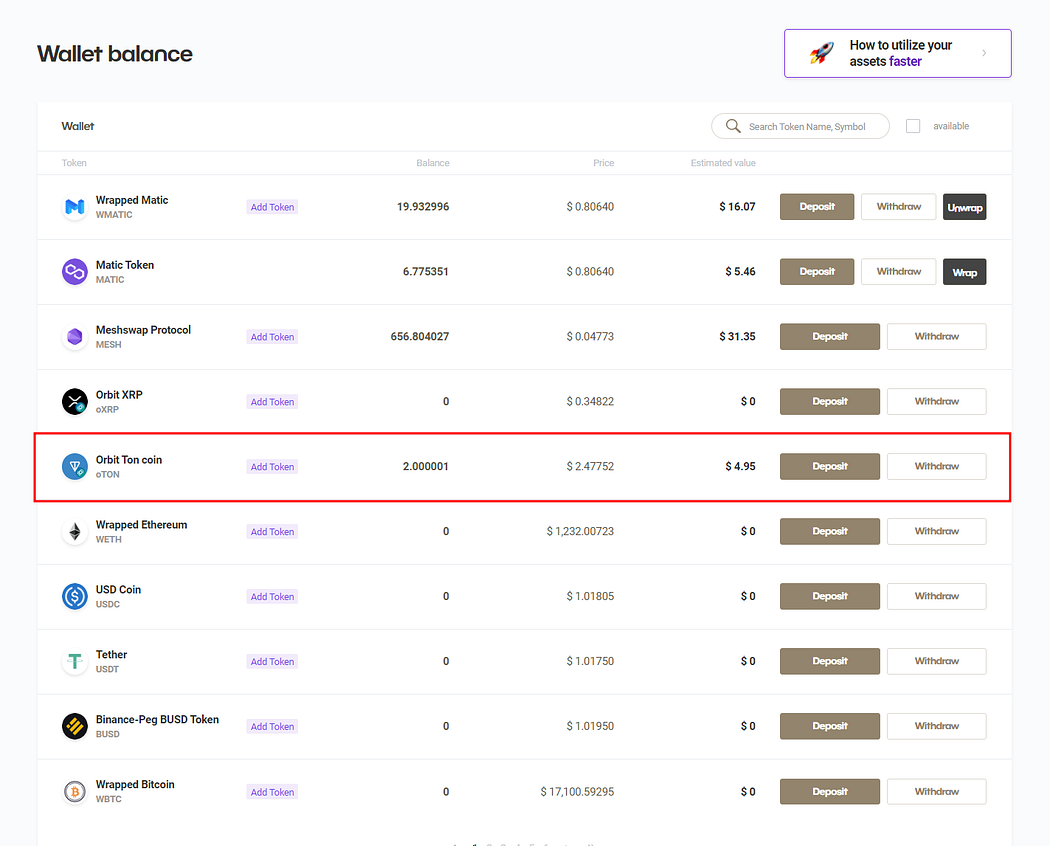Click the Wrapped Matic token icon
Viewport: 1050px width, 846px height.
point(74,207)
